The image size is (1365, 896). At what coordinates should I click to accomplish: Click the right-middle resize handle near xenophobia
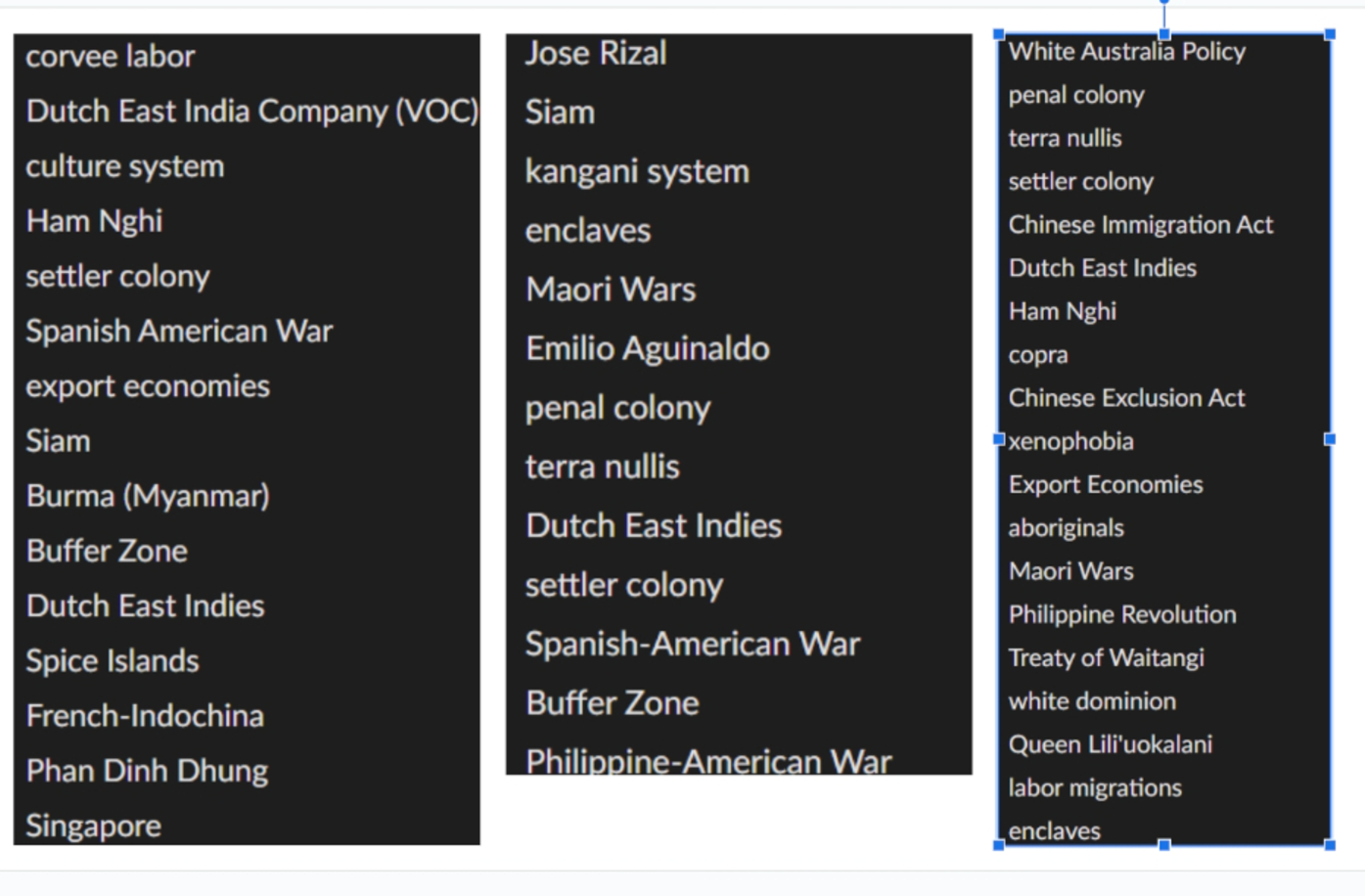1330,439
